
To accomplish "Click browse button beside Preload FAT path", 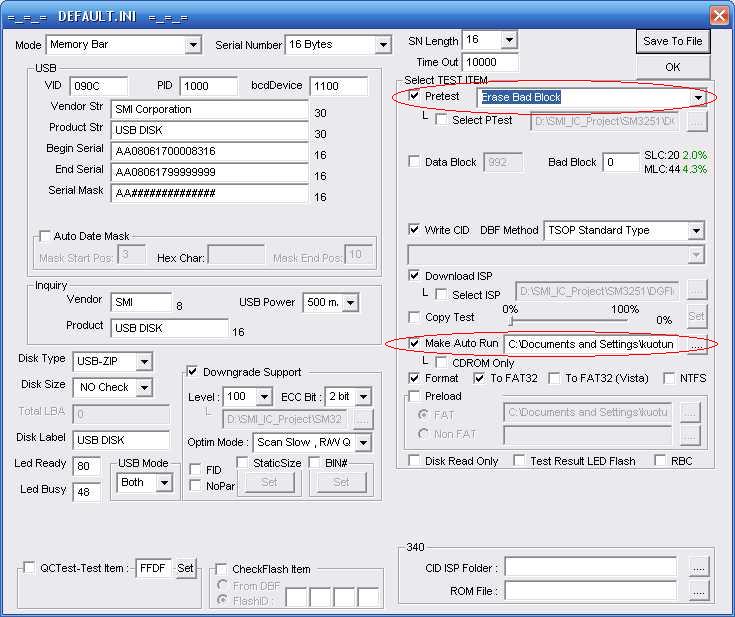I will pyautogui.click(x=690, y=412).
